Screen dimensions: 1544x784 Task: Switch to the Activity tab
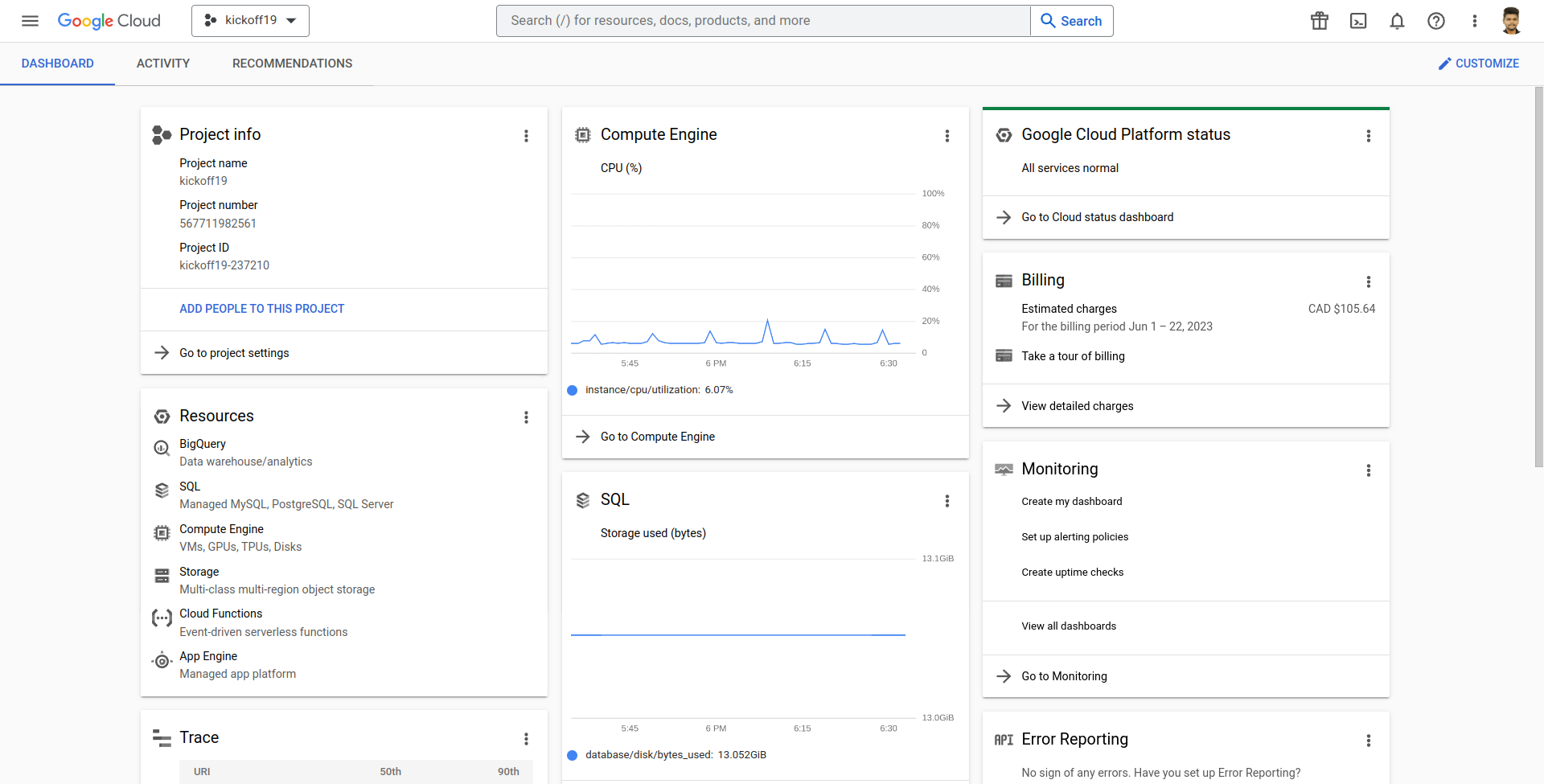(x=163, y=64)
